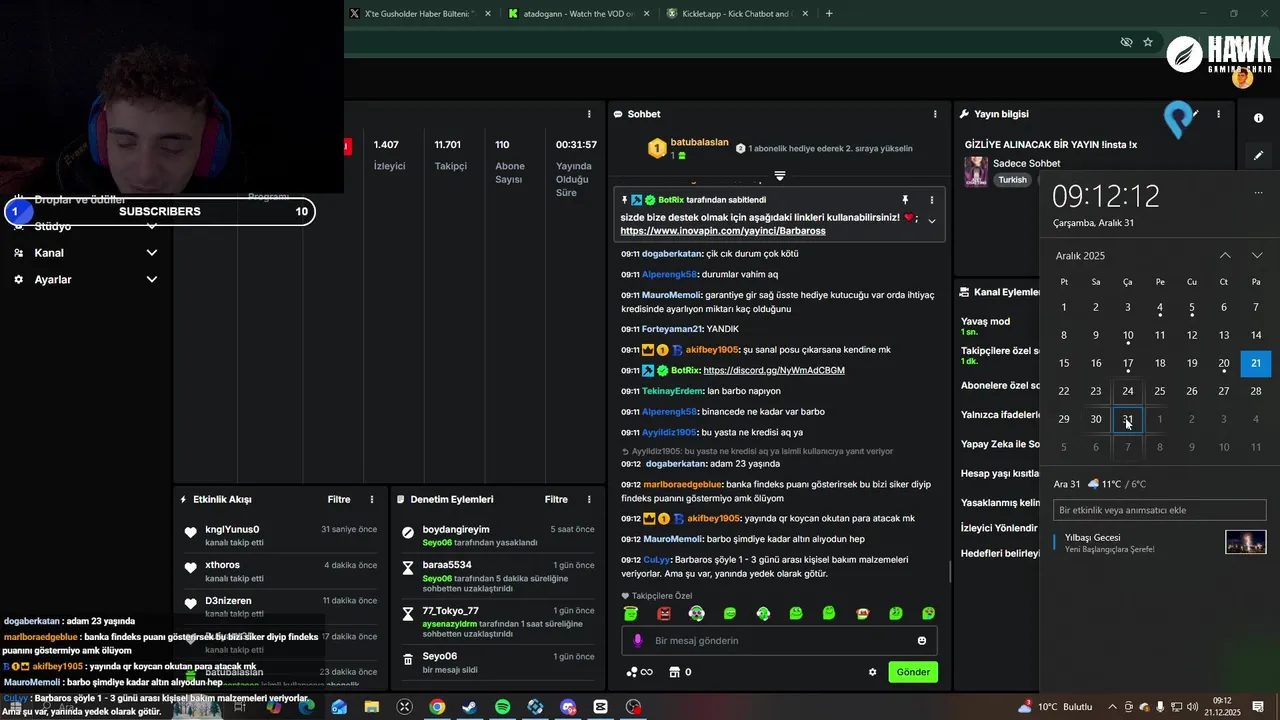Open Filtre in Denetim Eylemleri panel
1280x720 pixels.
[556, 499]
